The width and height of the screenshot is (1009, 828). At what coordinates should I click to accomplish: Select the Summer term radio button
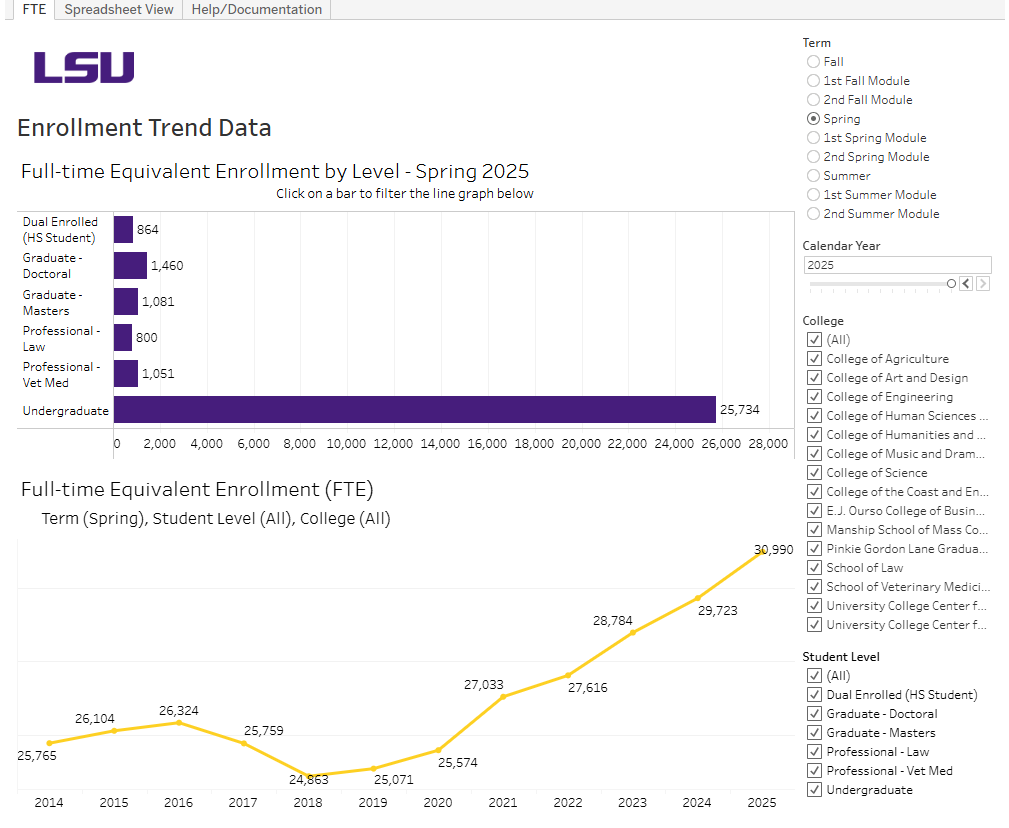tap(813, 175)
